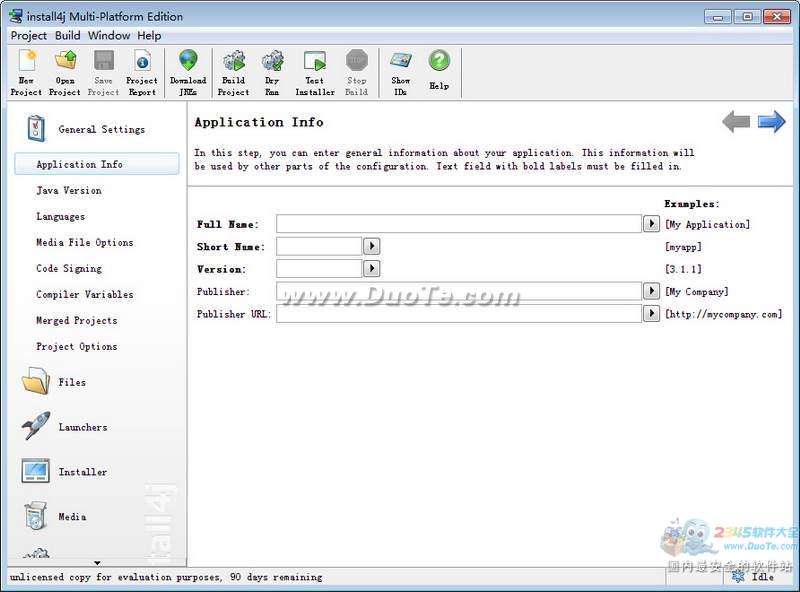Open the Media section disc icon
Image resolution: width=800 pixels, height=592 pixels.
point(36,515)
